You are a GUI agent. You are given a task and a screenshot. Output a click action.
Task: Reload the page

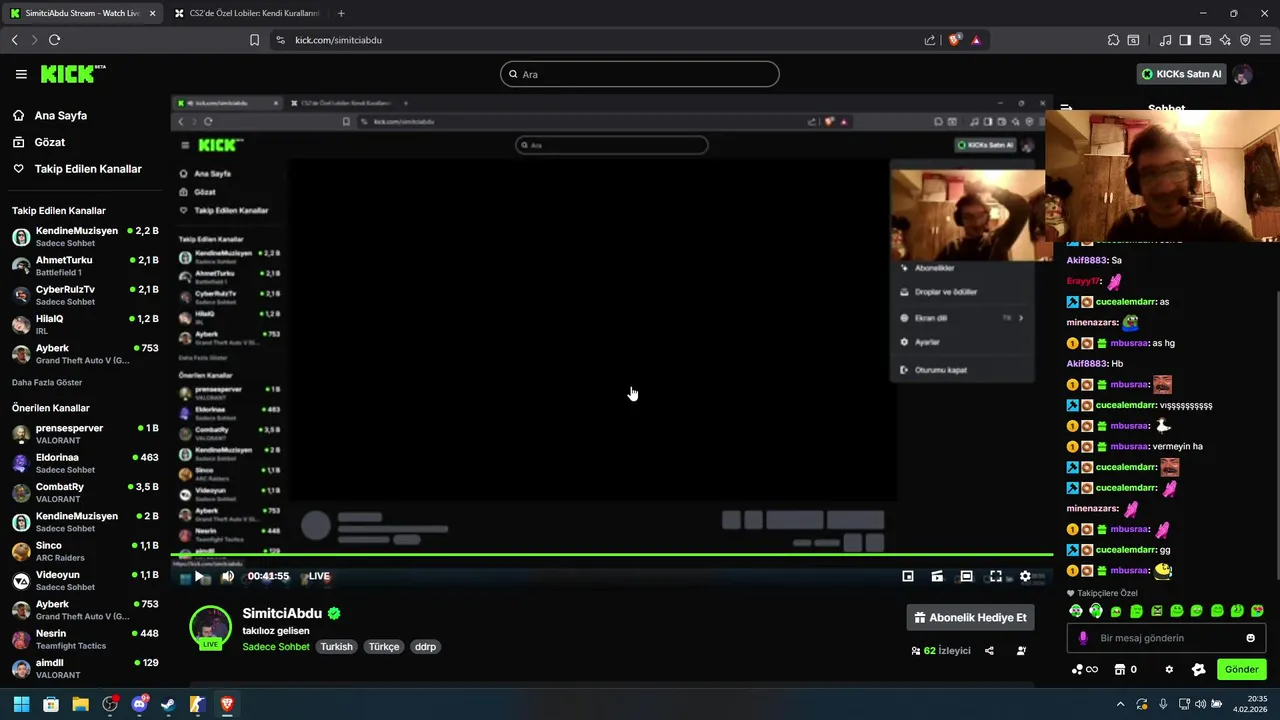tap(54, 40)
